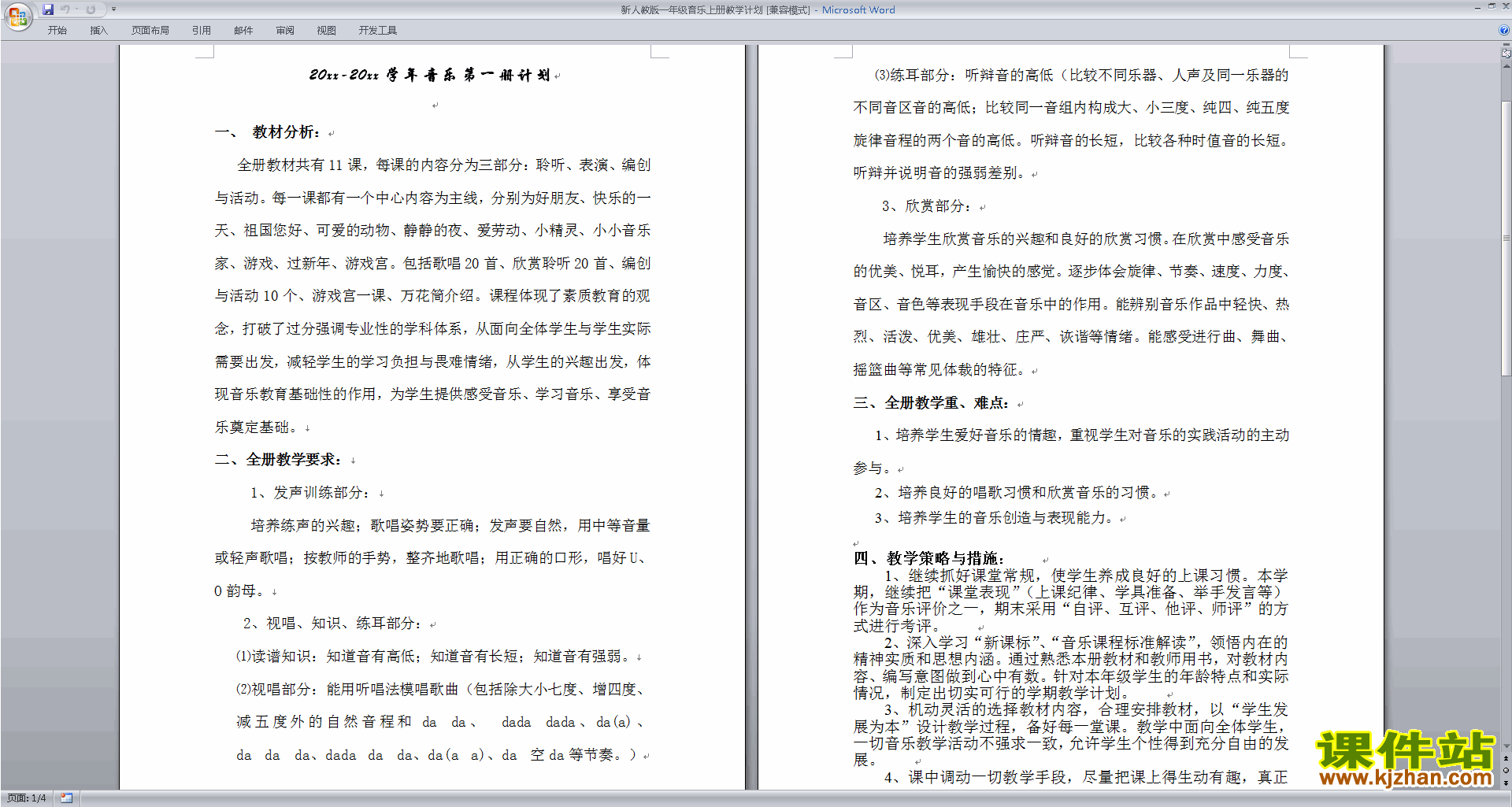Go to the 引用 tab
Viewport: 1512px width, 807px height.
[x=201, y=31]
